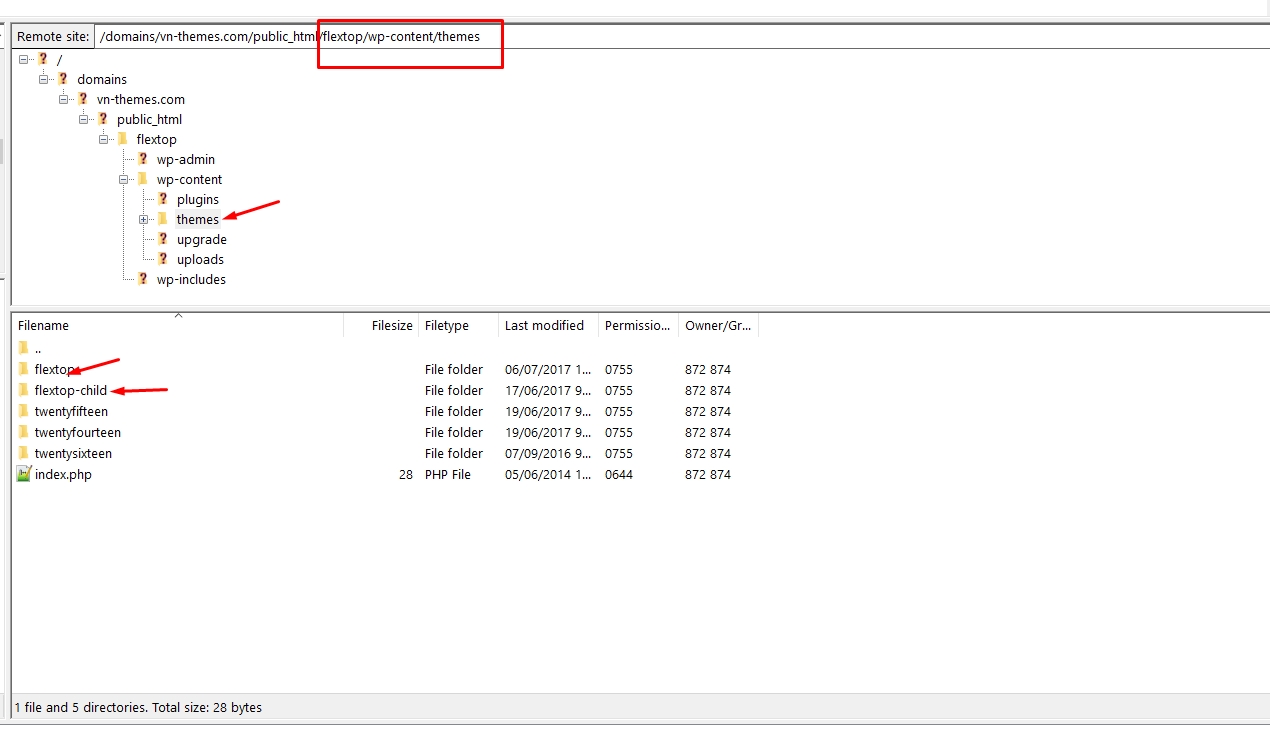1270x745 pixels.
Task: Collapse the wp-content tree node
Action: [x=124, y=179]
